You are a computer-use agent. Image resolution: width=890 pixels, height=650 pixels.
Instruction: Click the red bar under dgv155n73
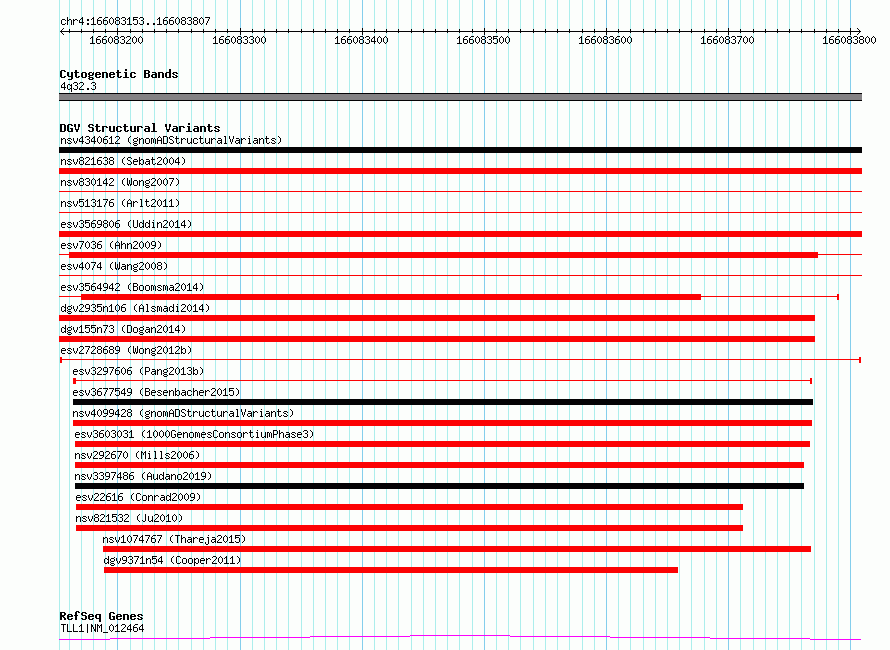coord(437,339)
